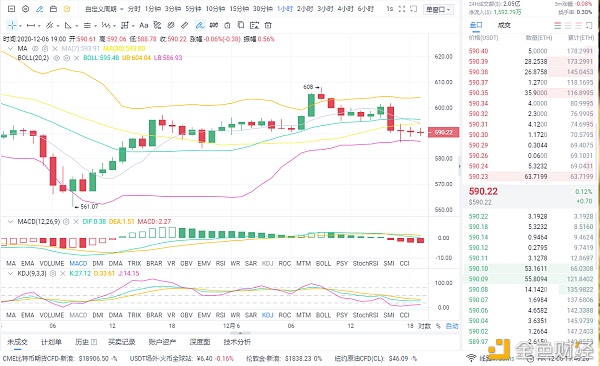Remove the MACD indicator panel
Image resolution: width=600 pixels, height=366 pixels.
point(76,222)
